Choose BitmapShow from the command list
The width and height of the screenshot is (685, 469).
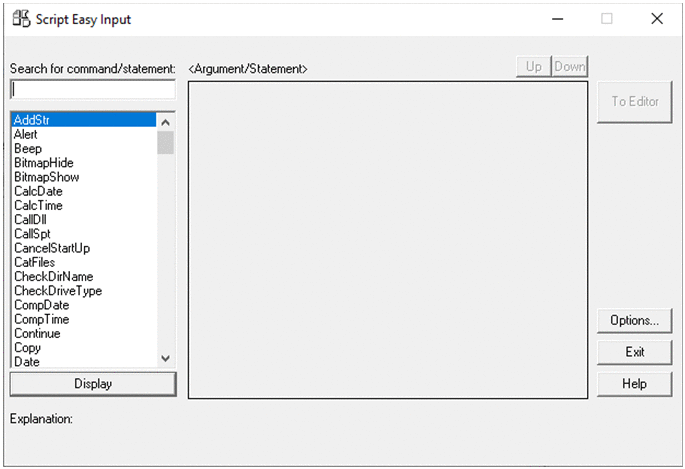(x=83, y=177)
